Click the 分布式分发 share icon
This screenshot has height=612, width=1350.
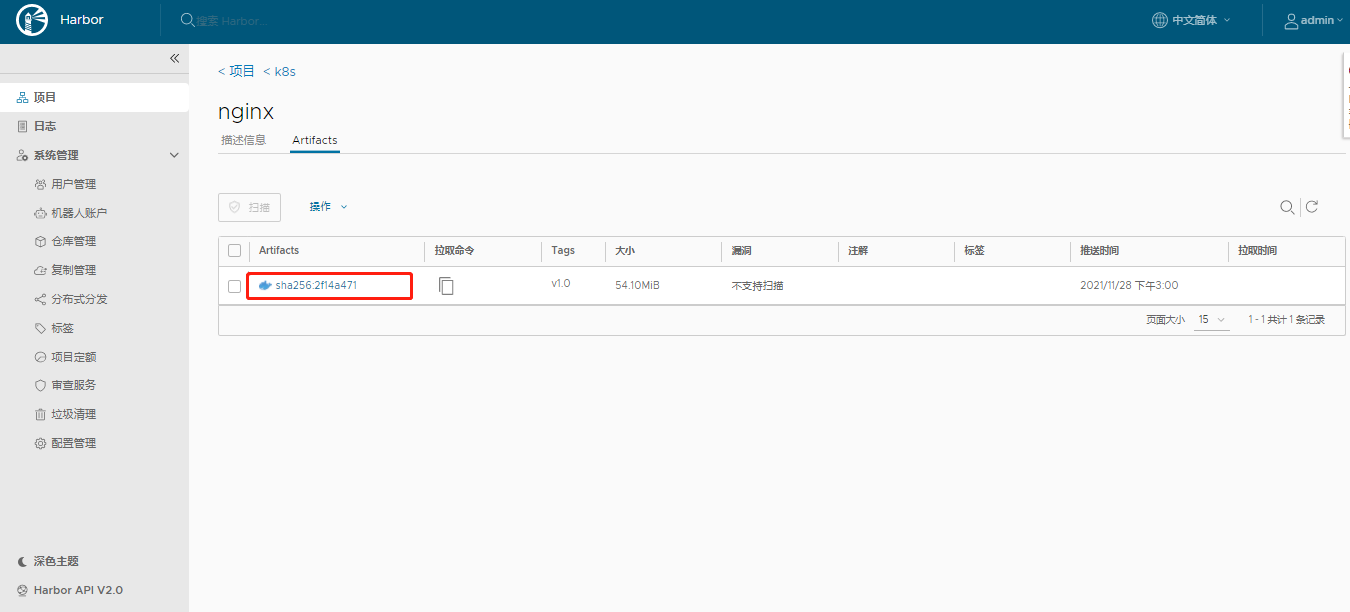click(x=40, y=300)
